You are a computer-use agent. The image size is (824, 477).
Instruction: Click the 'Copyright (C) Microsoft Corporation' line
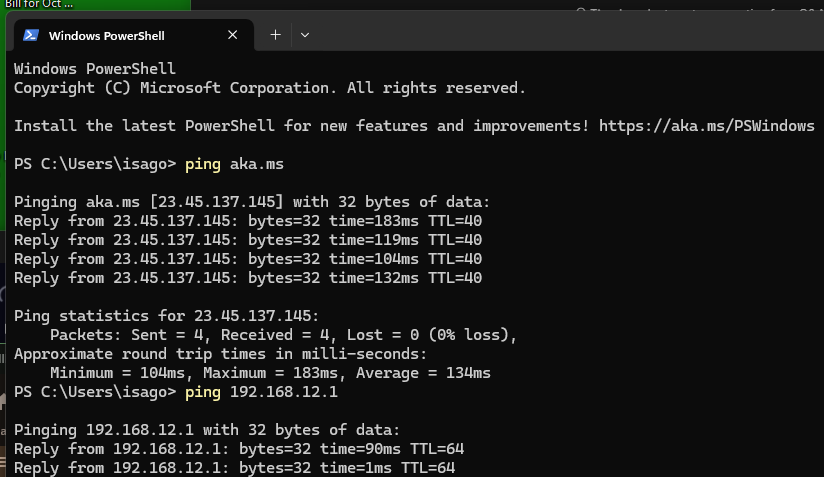(x=270, y=88)
